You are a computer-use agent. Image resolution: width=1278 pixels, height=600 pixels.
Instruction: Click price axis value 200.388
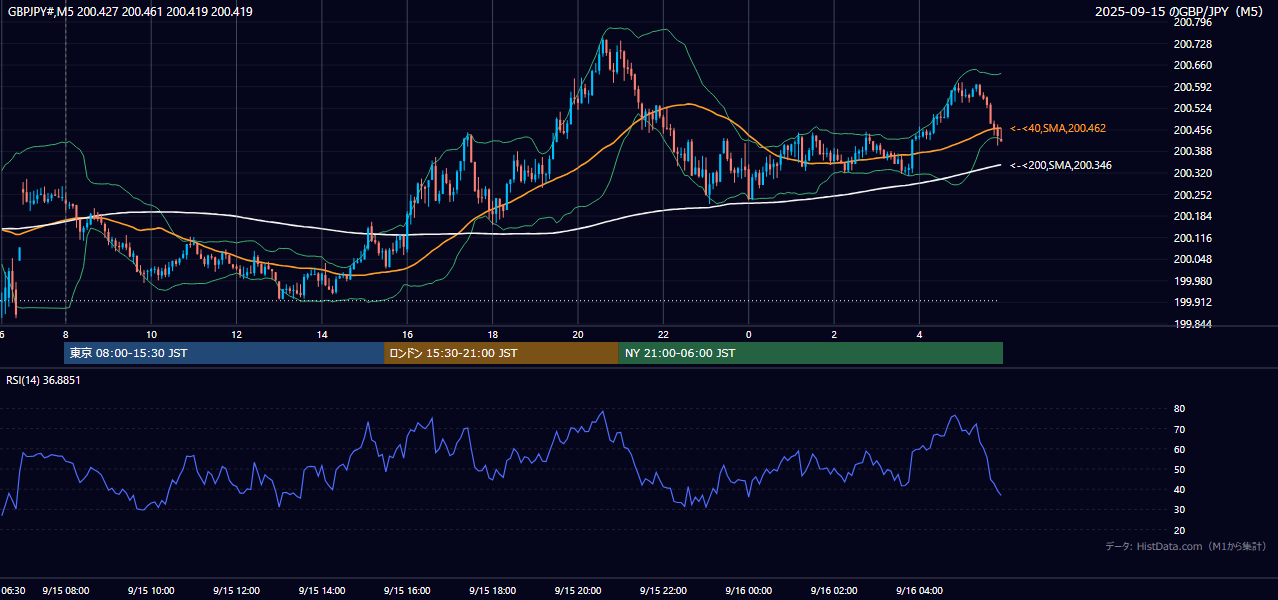(x=1193, y=151)
